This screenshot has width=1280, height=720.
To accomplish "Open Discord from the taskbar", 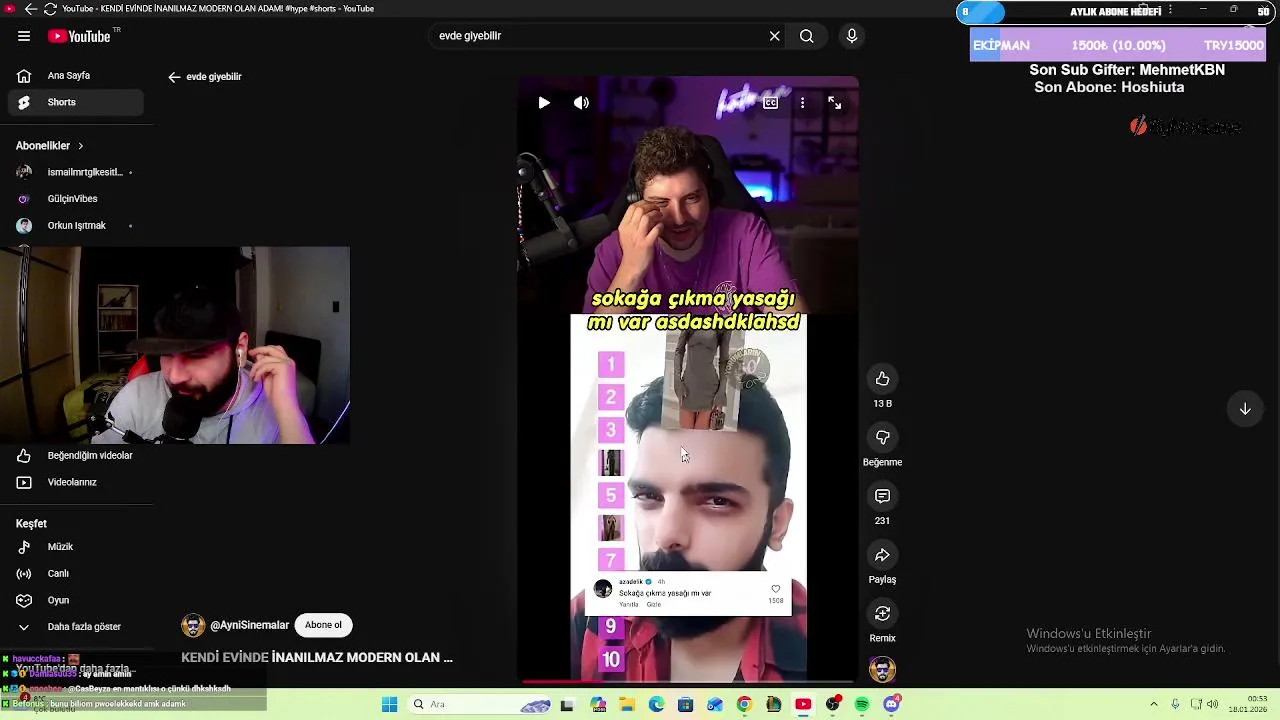I will click(891, 705).
